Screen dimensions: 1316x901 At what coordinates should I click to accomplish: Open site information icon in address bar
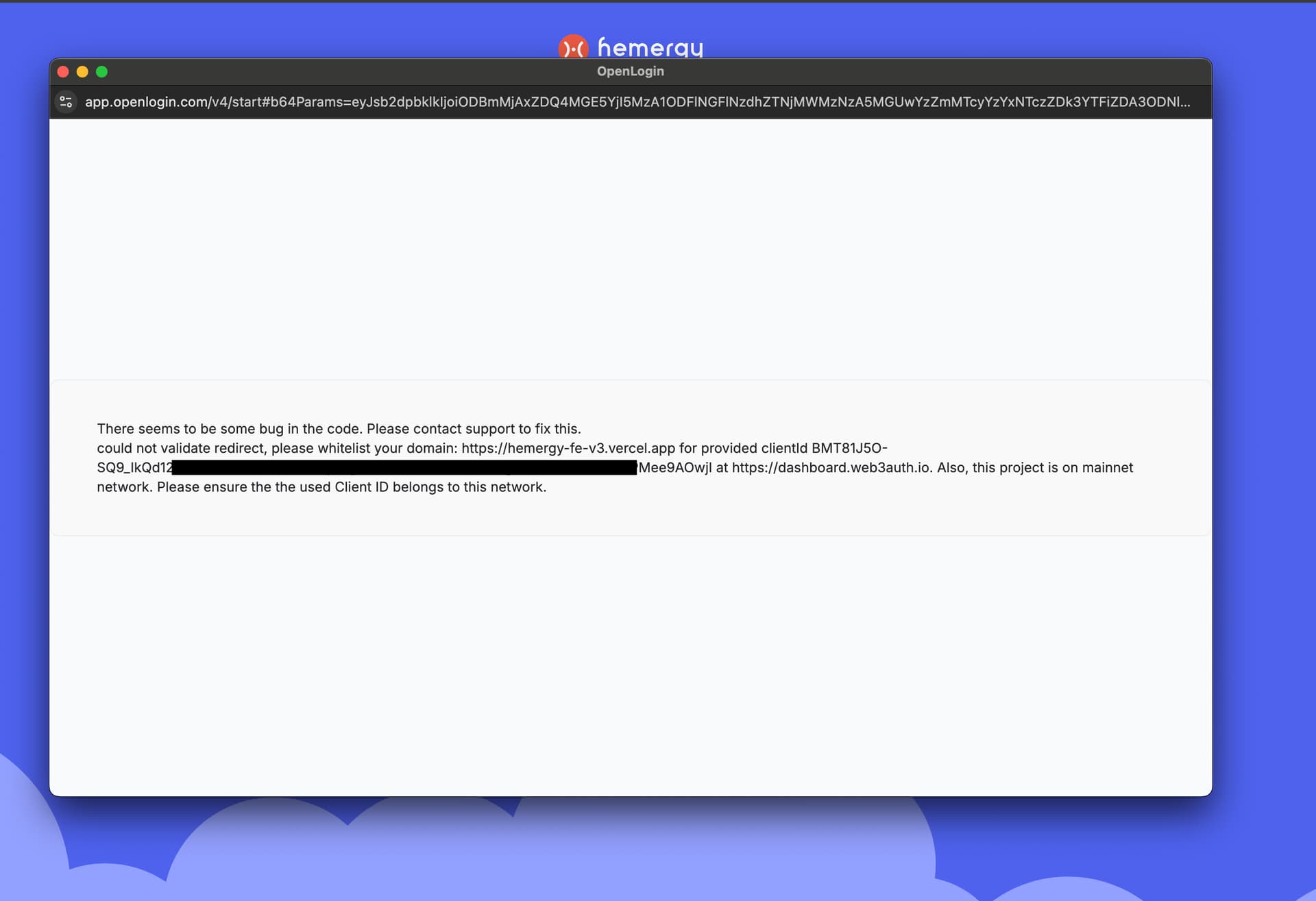[x=66, y=102]
